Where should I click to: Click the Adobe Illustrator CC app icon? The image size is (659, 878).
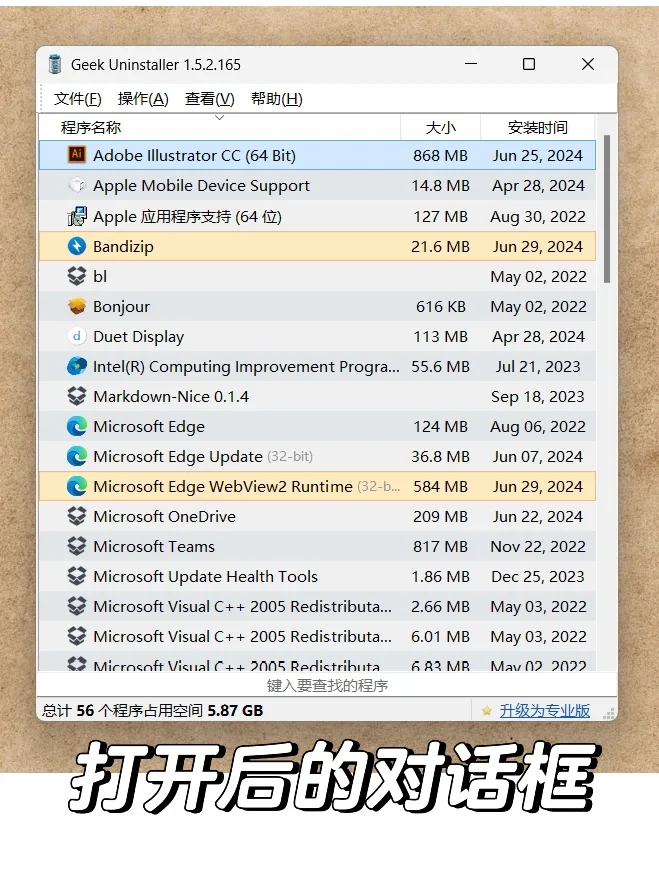click(77, 155)
